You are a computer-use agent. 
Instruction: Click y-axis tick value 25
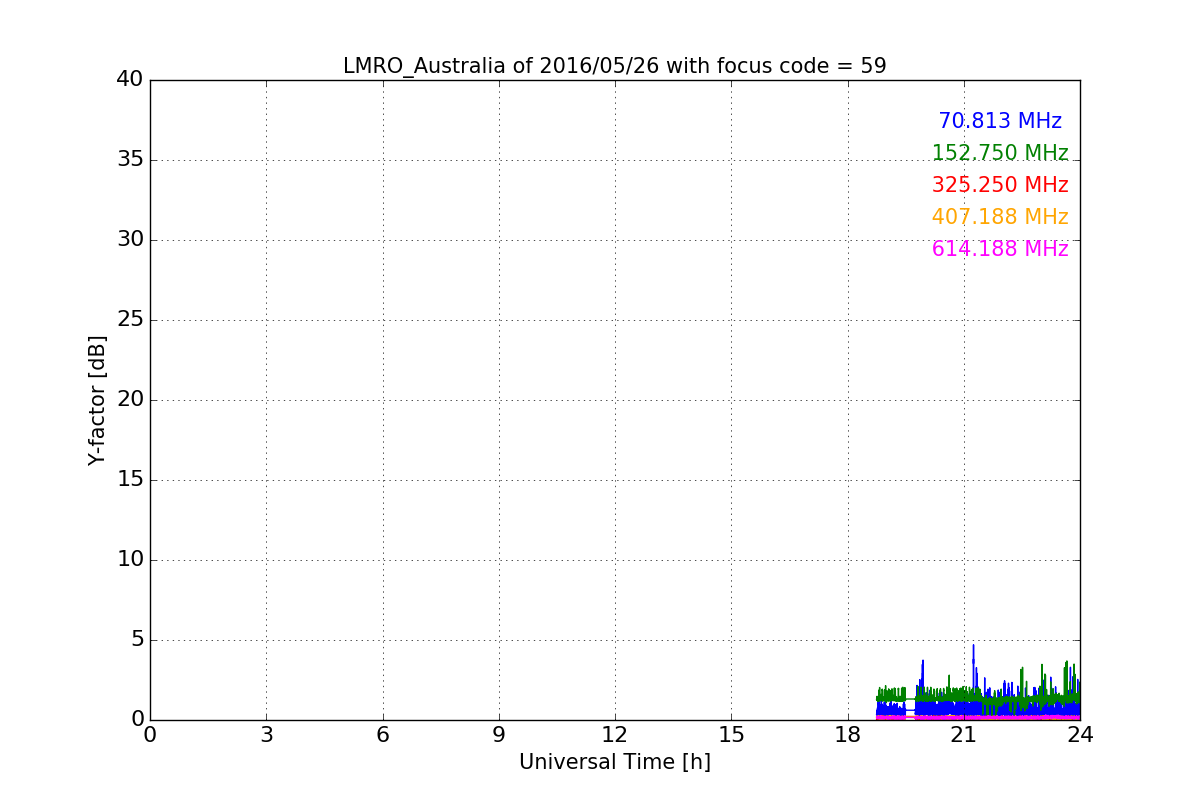click(x=130, y=320)
